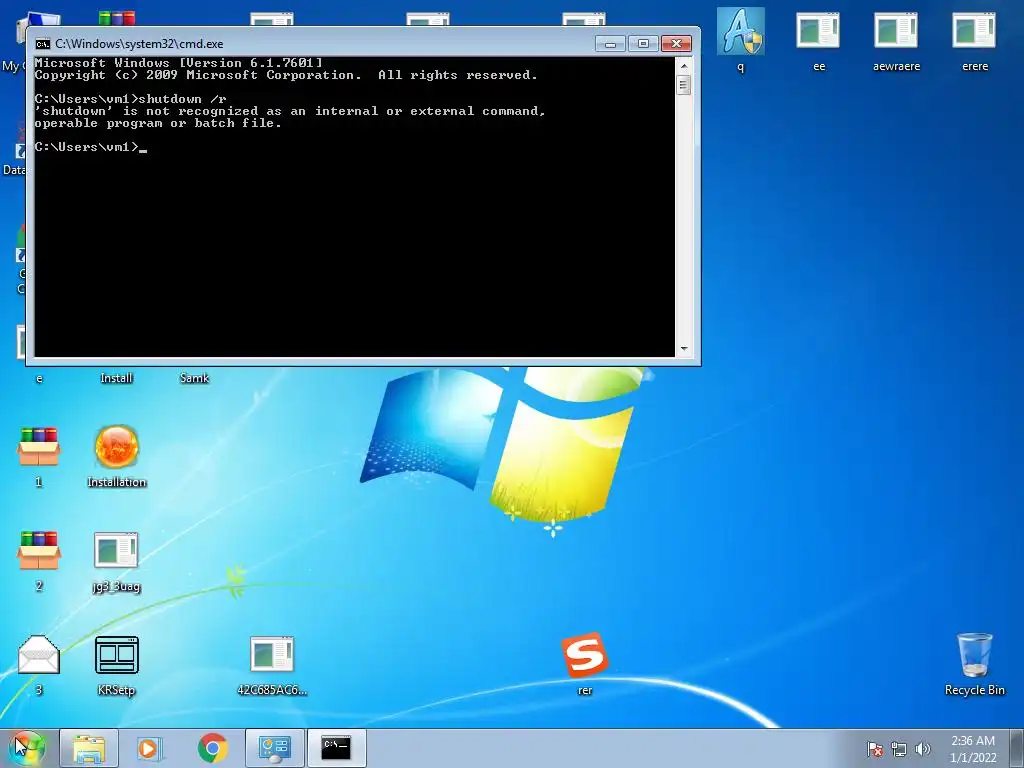Click the 'Samk' desktop icon label
1024x768 pixels.
pos(194,378)
